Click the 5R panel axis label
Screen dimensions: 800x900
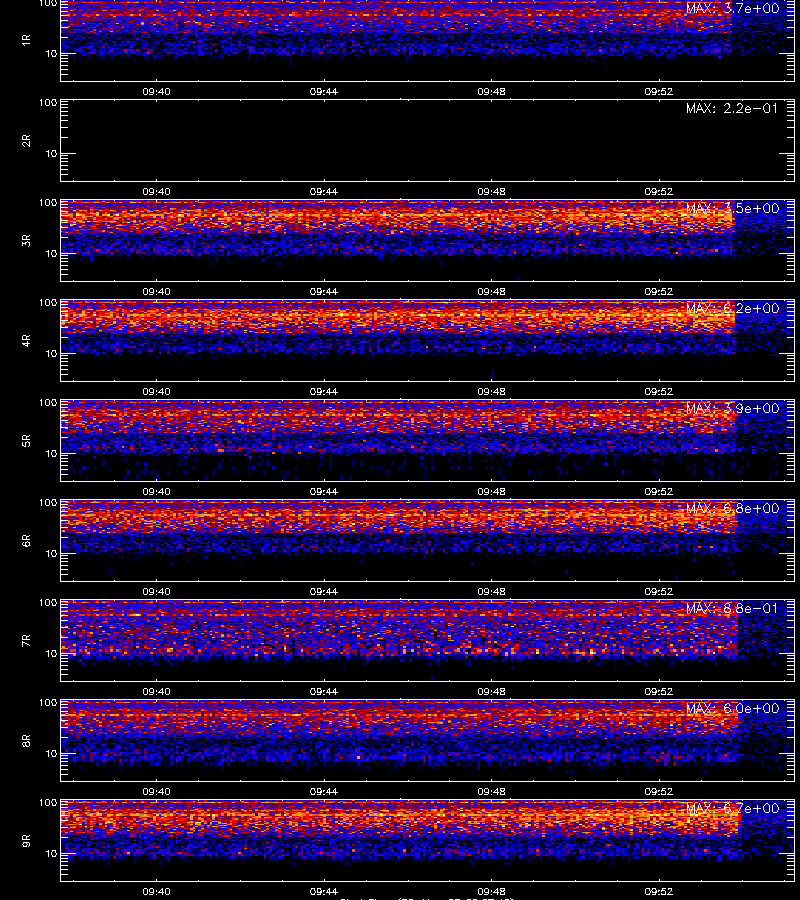[26, 440]
